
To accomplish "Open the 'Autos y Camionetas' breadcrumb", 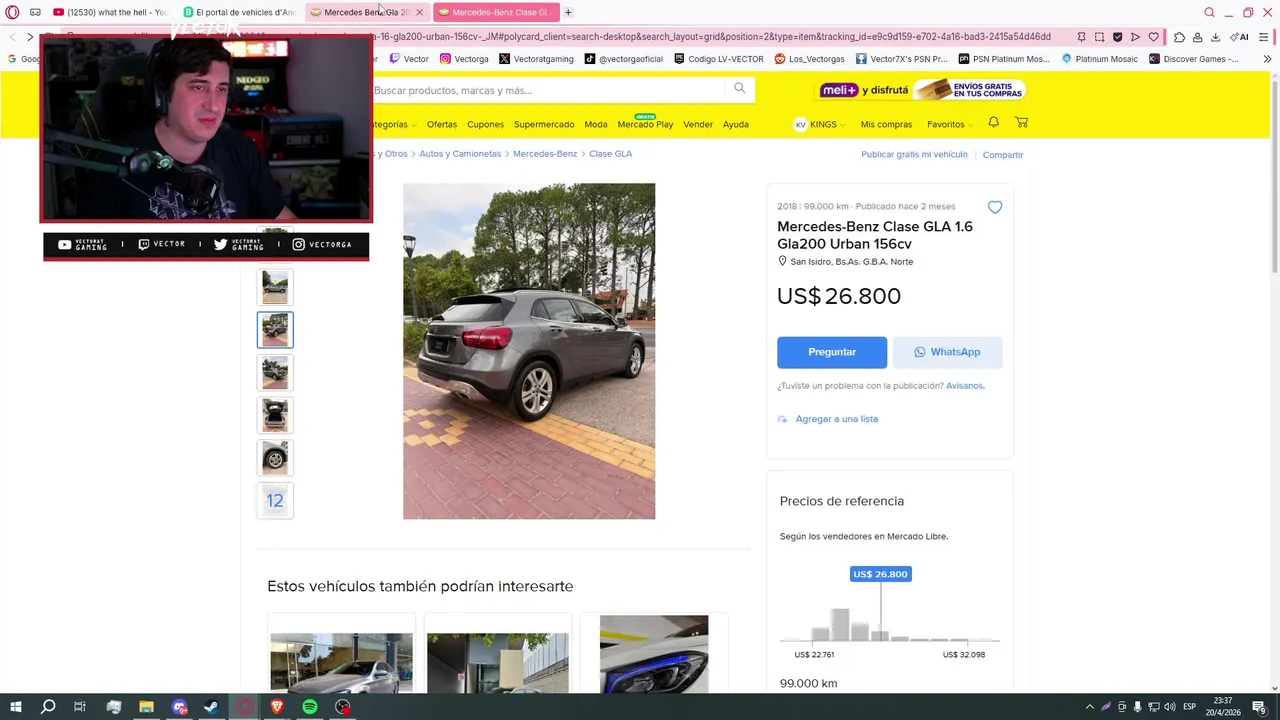I will pyautogui.click(x=460, y=154).
